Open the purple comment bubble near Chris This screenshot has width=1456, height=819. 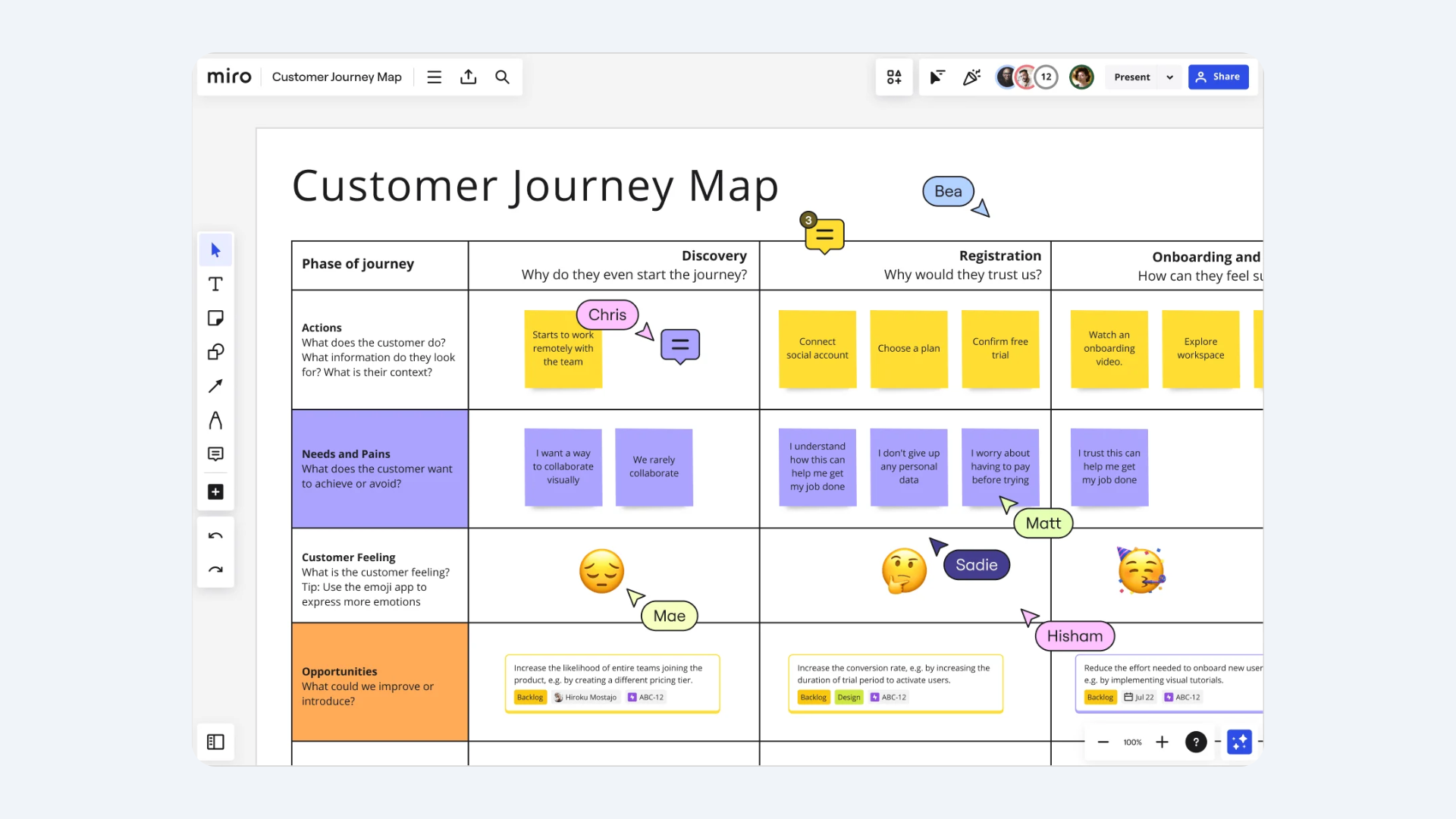680,346
